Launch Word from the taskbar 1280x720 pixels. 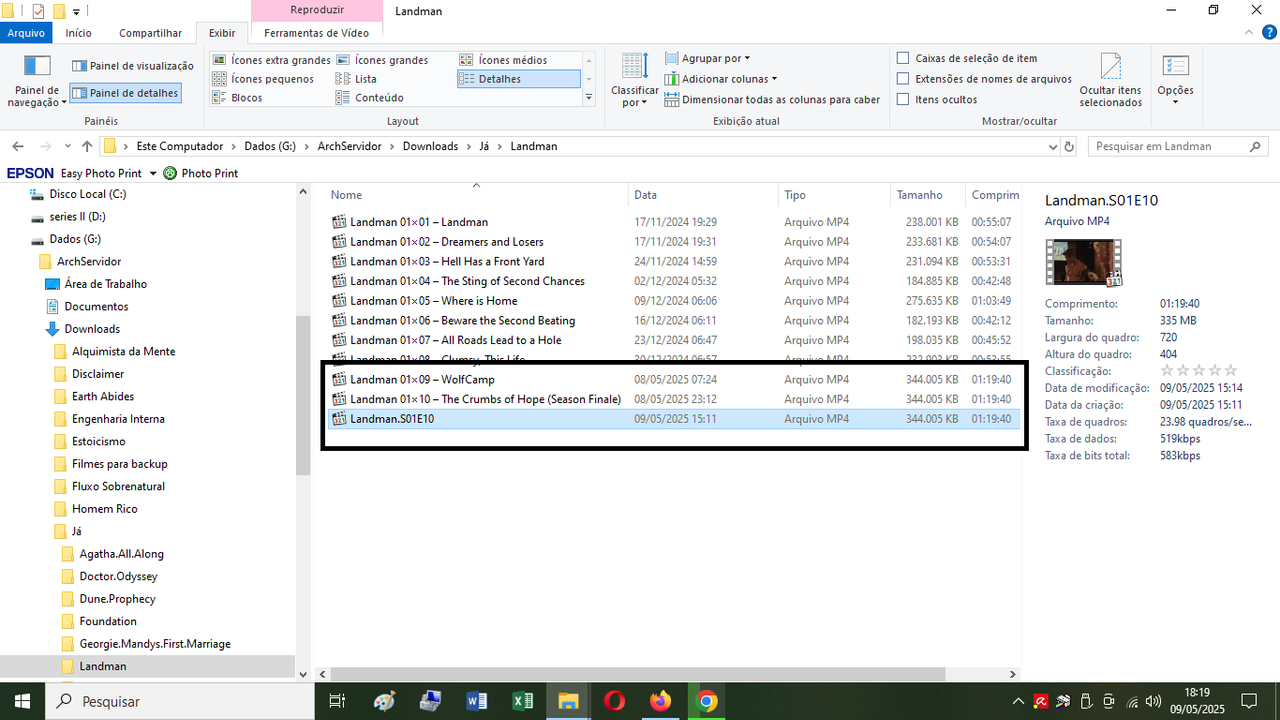click(477, 701)
